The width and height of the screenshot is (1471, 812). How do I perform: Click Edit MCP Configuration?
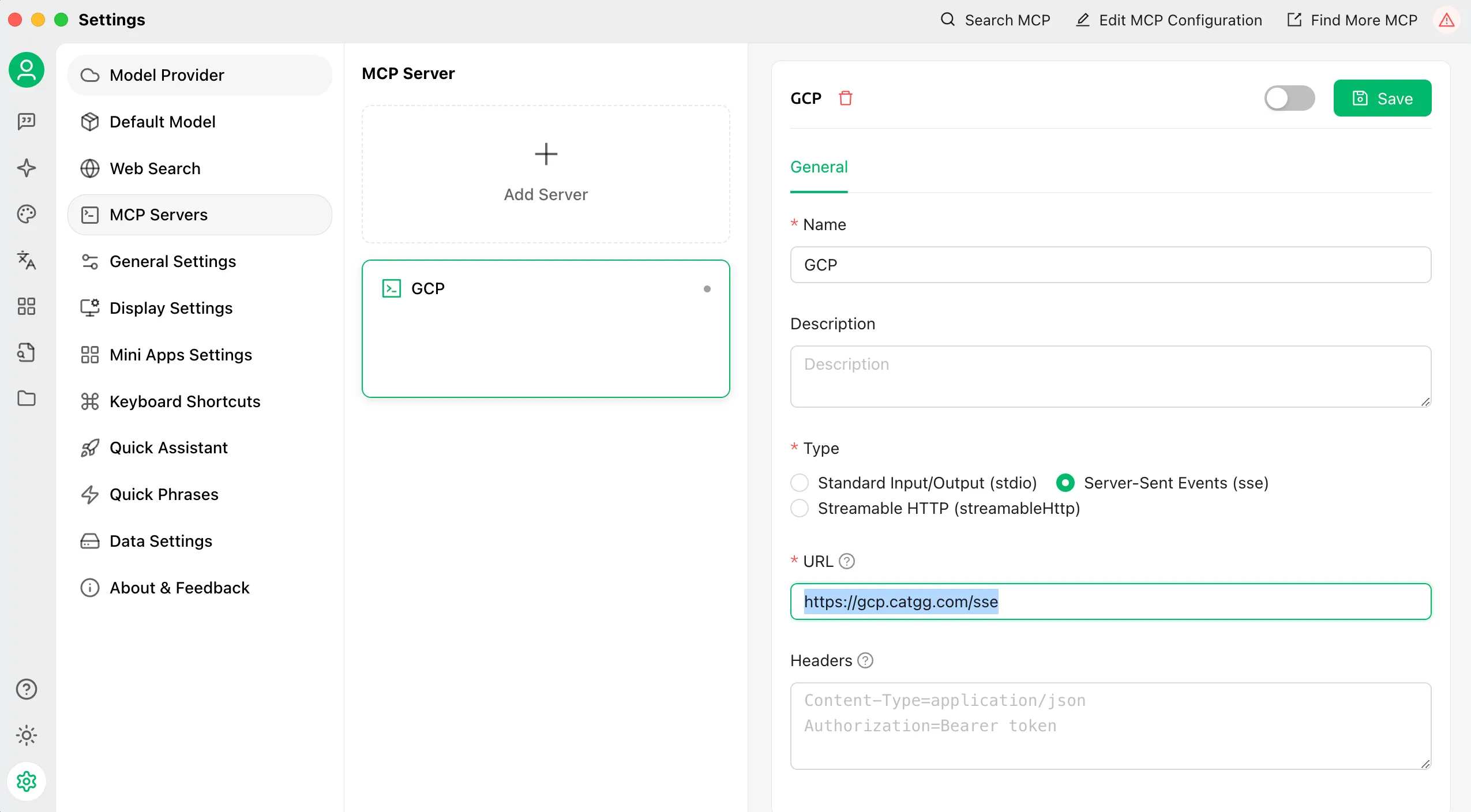[1169, 20]
